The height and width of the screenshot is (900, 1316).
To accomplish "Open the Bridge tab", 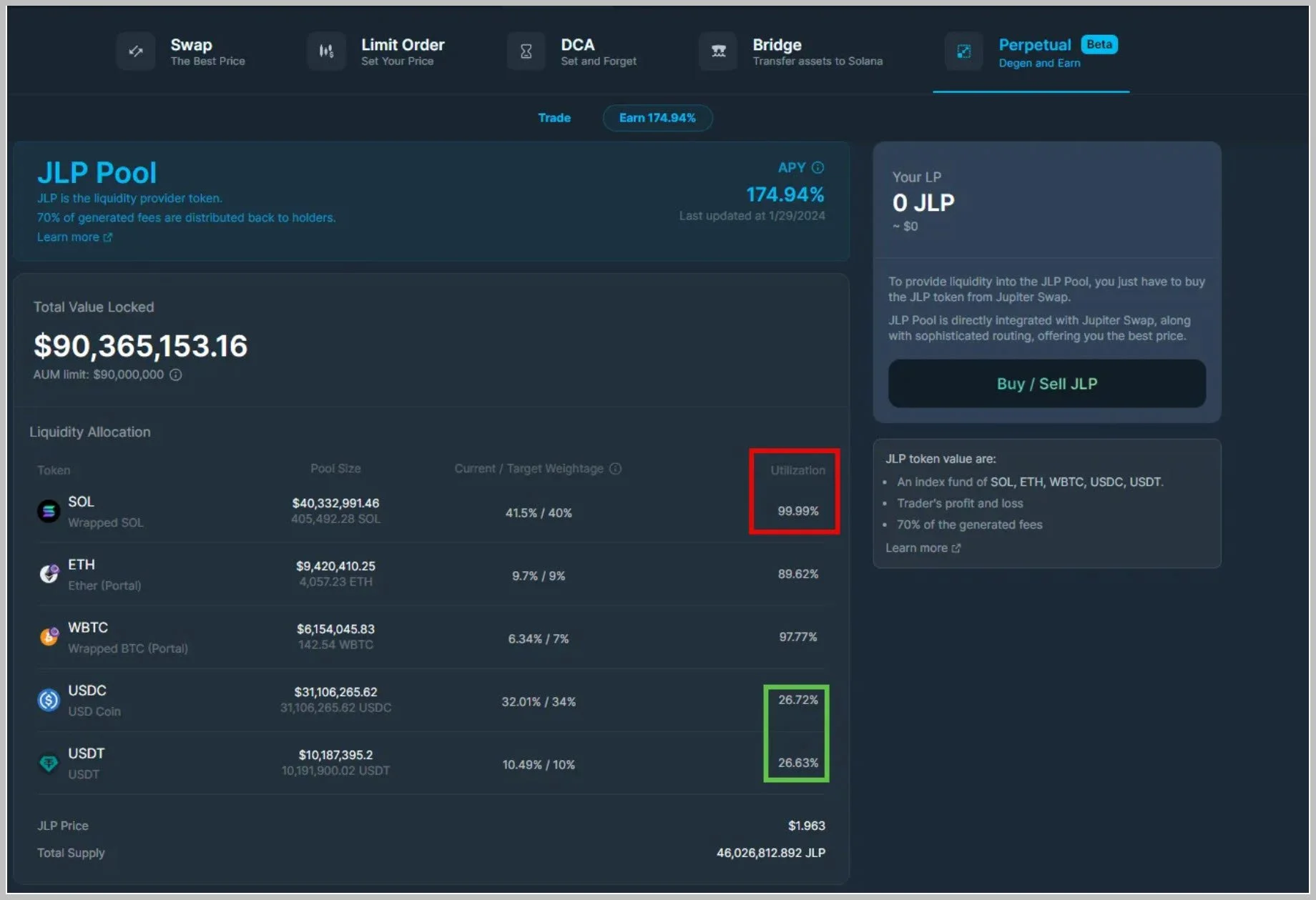I will (791, 52).
